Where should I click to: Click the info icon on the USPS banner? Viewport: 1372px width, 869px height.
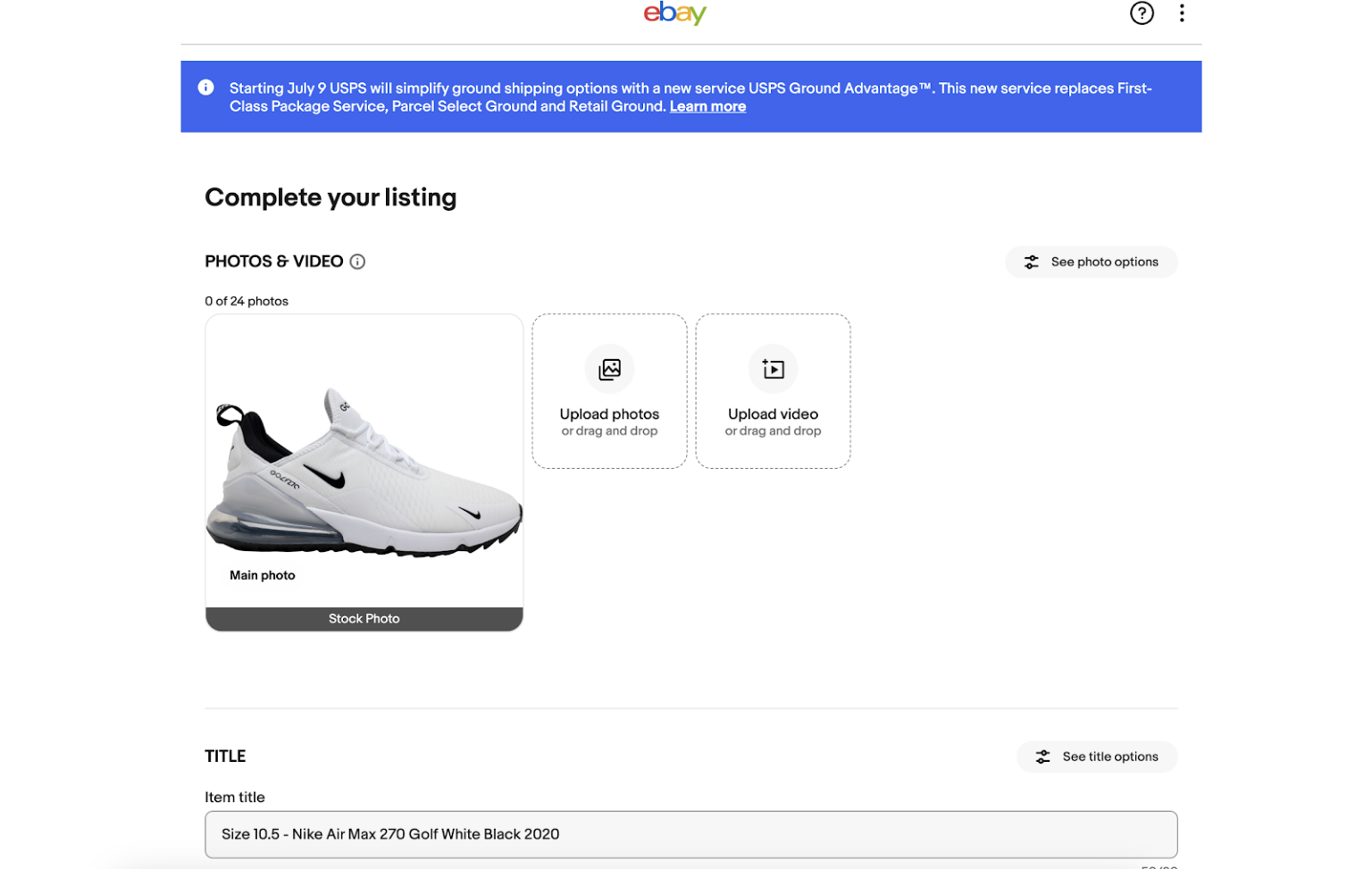click(205, 87)
